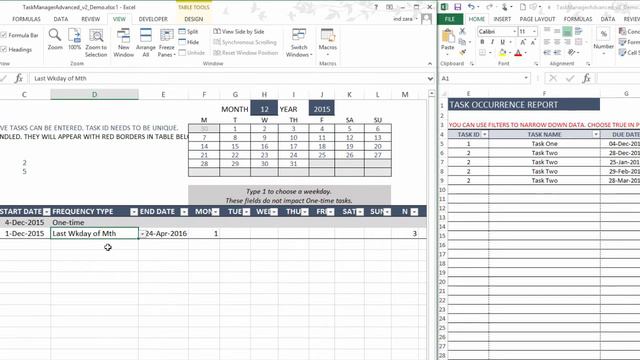Click the Wrap Text icon in right window
The image size is (640, 360).
click(x=578, y=31)
